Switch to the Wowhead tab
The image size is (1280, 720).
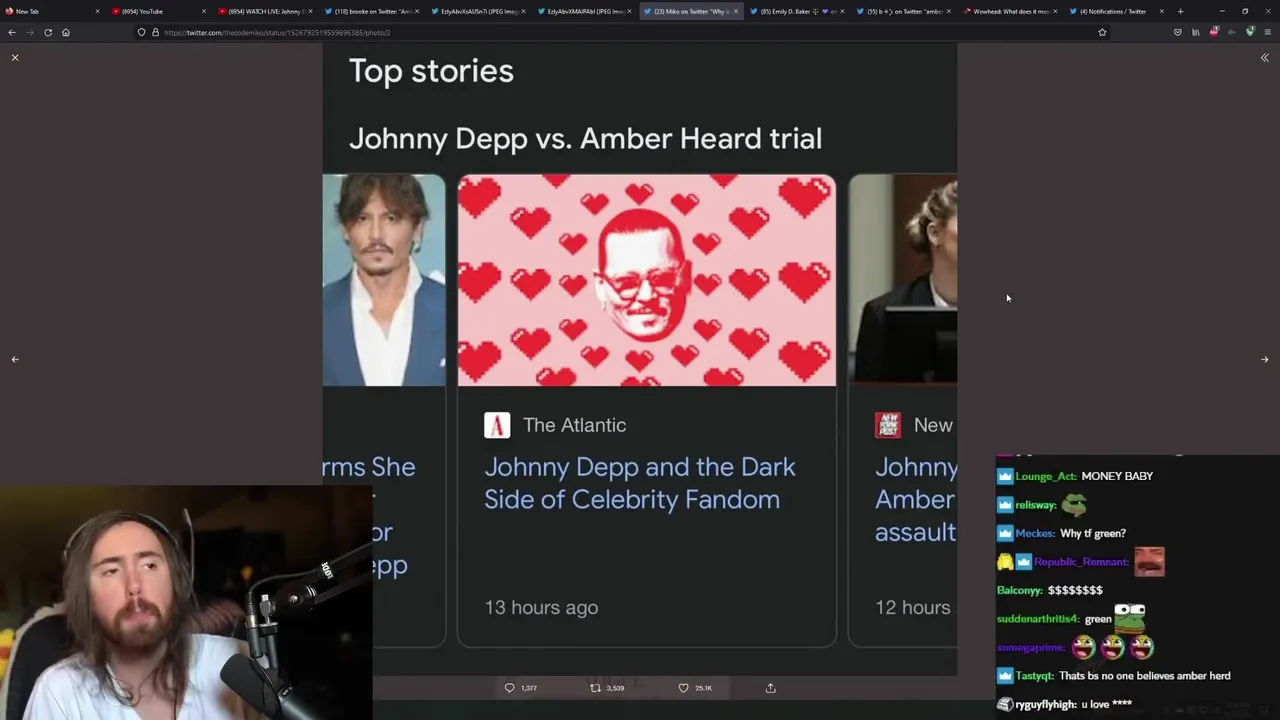[x=1009, y=11]
